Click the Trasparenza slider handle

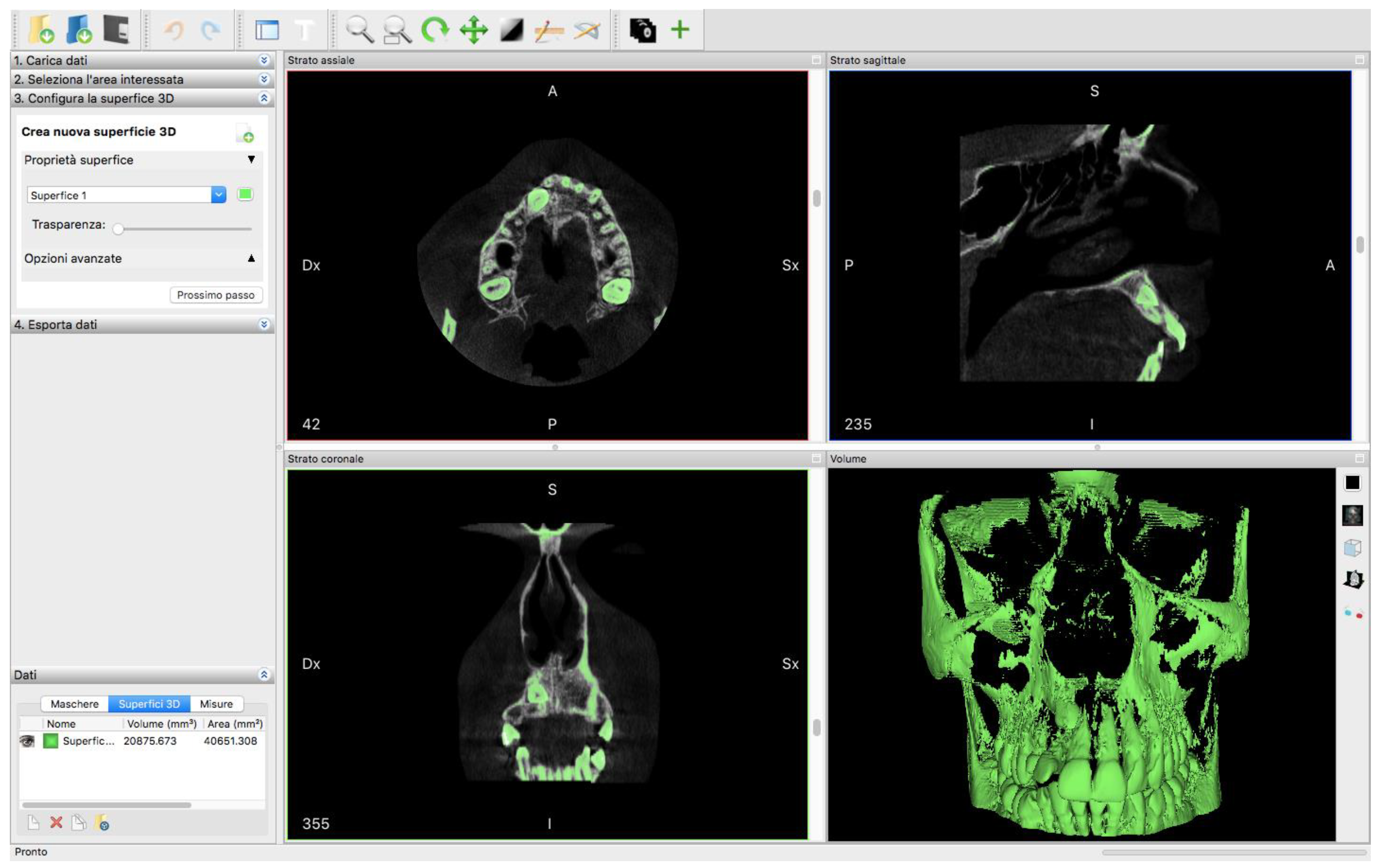[x=118, y=229]
